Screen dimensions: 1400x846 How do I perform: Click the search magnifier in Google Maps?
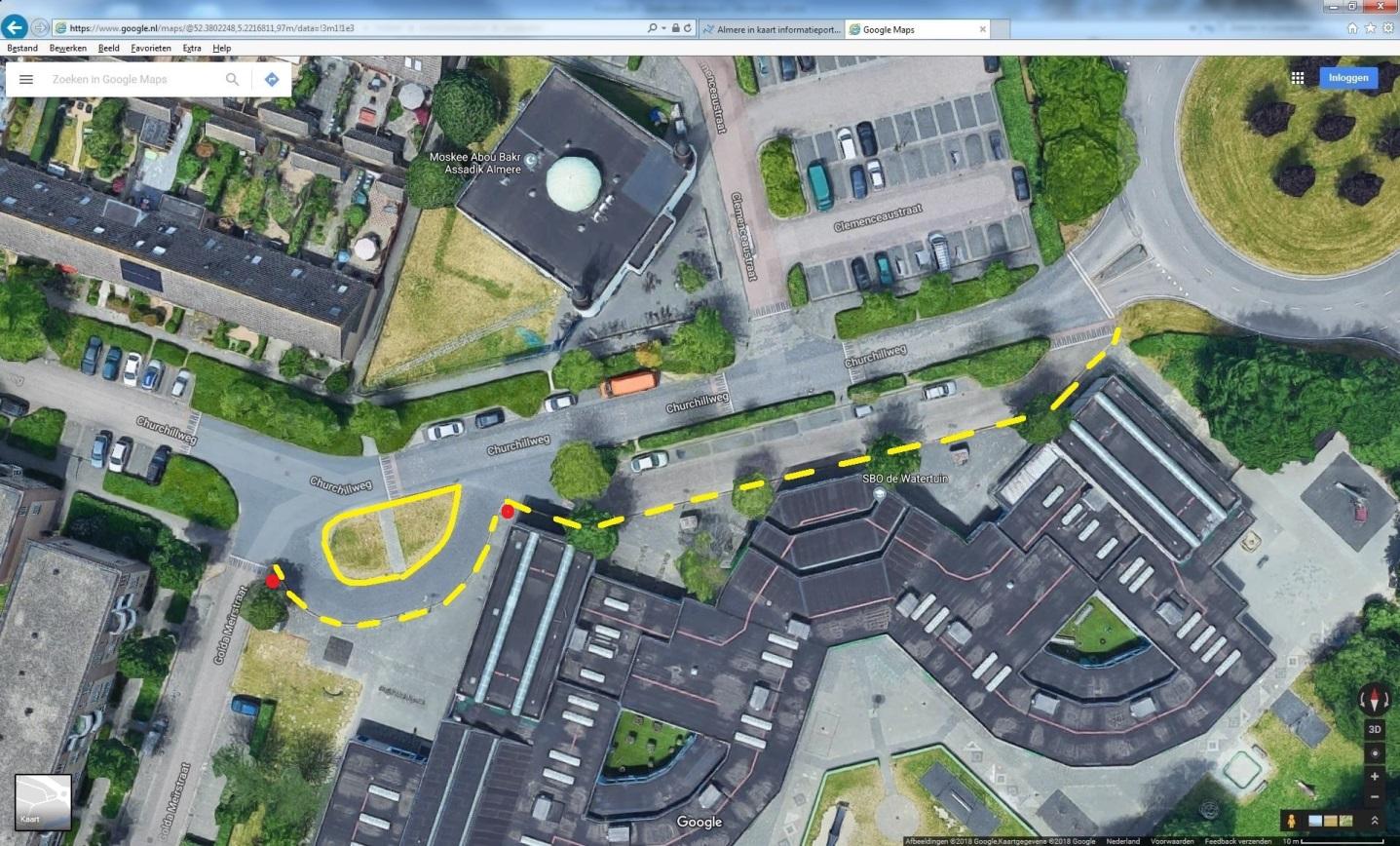pyautogui.click(x=232, y=80)
